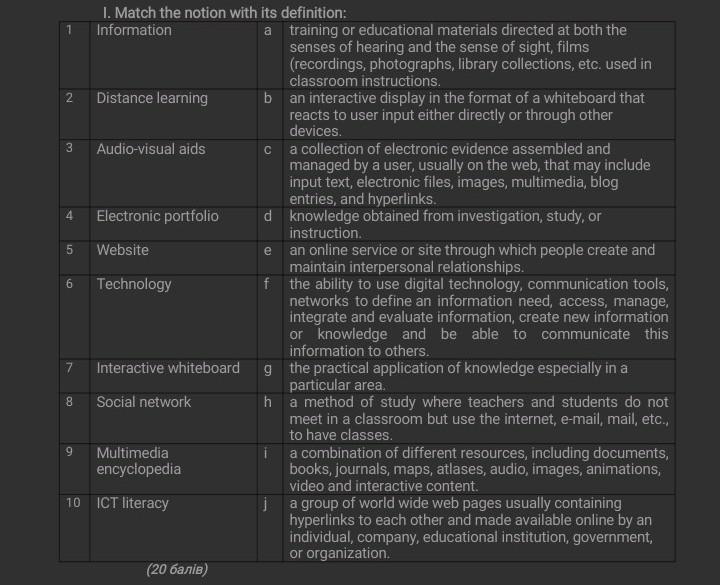Select the 'Electronic portfolio' notion cell

[x=157, y=216]
